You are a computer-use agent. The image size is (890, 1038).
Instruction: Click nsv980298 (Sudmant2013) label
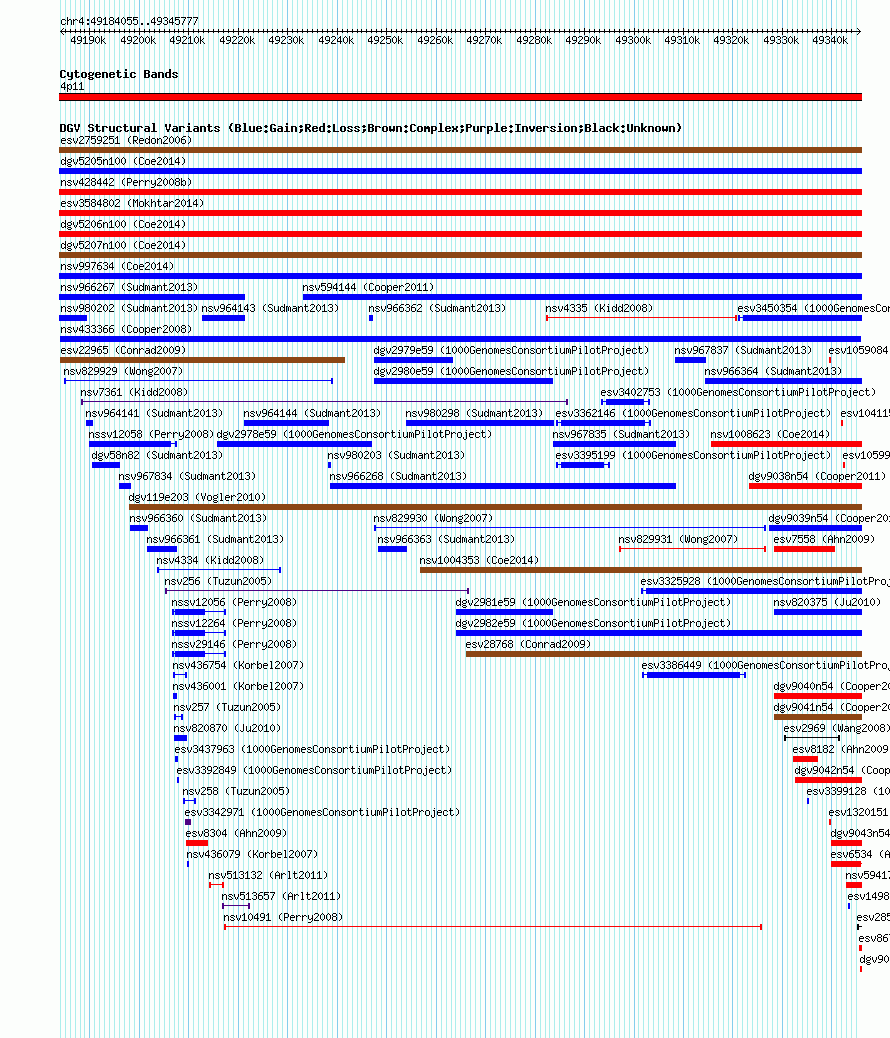point(474,414)
